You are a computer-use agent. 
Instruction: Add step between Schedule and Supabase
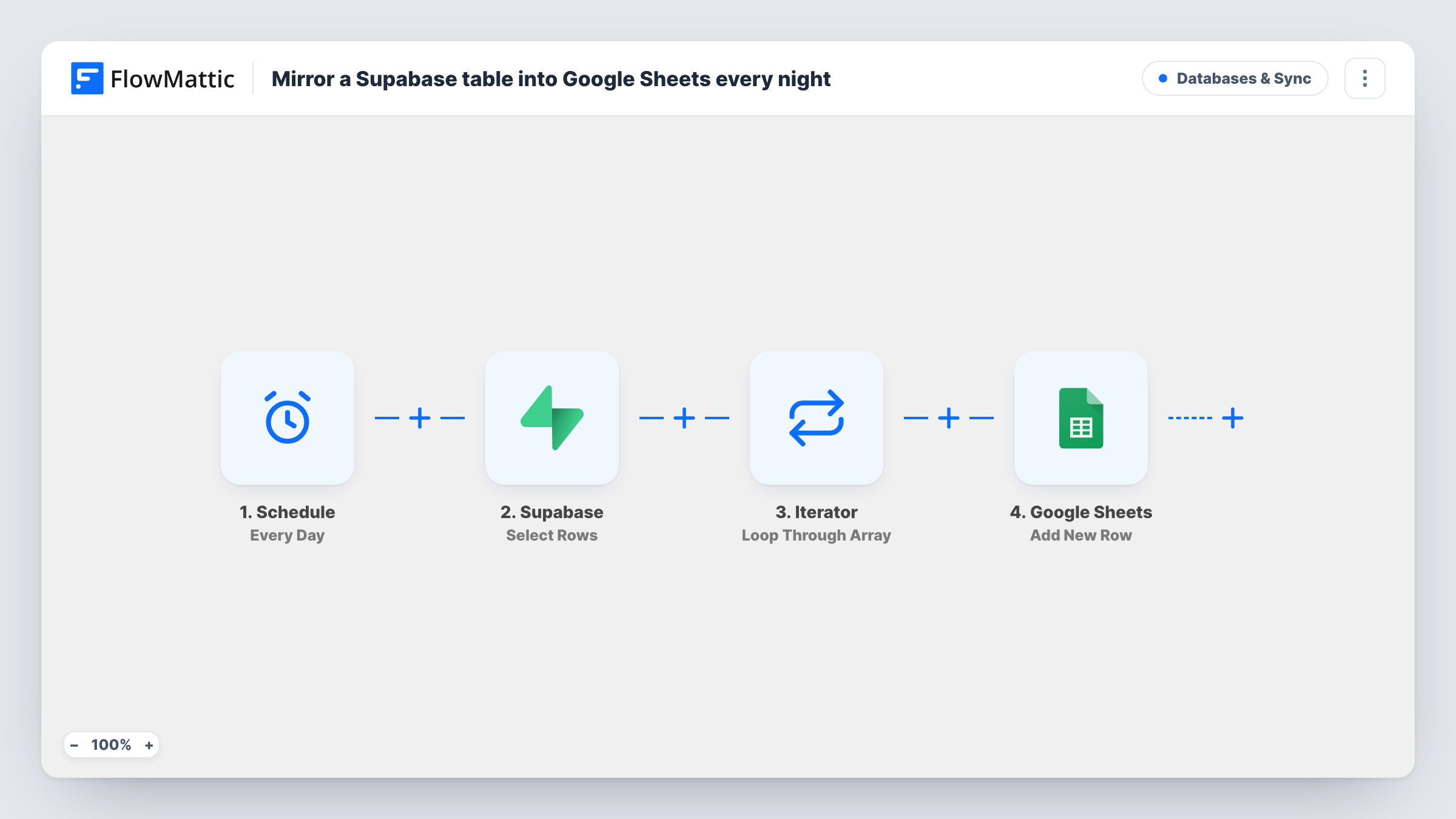pos(420,418)
